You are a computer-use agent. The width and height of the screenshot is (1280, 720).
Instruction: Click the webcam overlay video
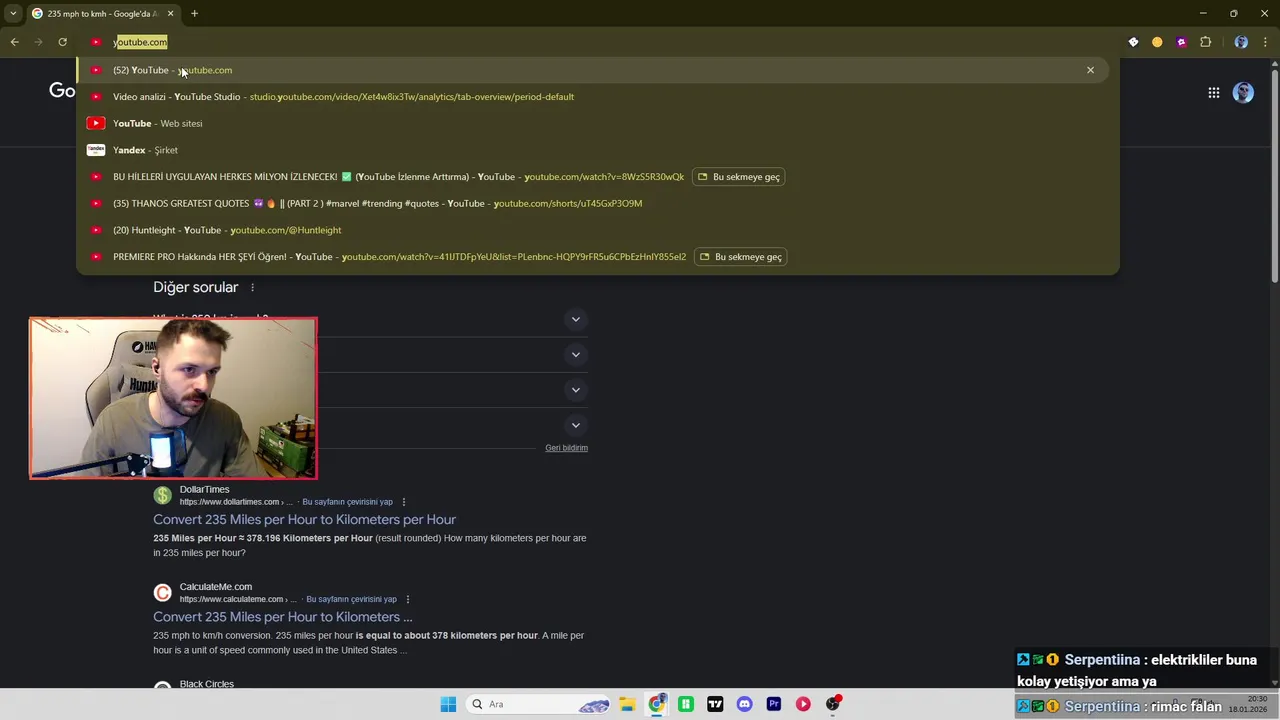click(173, 398)
